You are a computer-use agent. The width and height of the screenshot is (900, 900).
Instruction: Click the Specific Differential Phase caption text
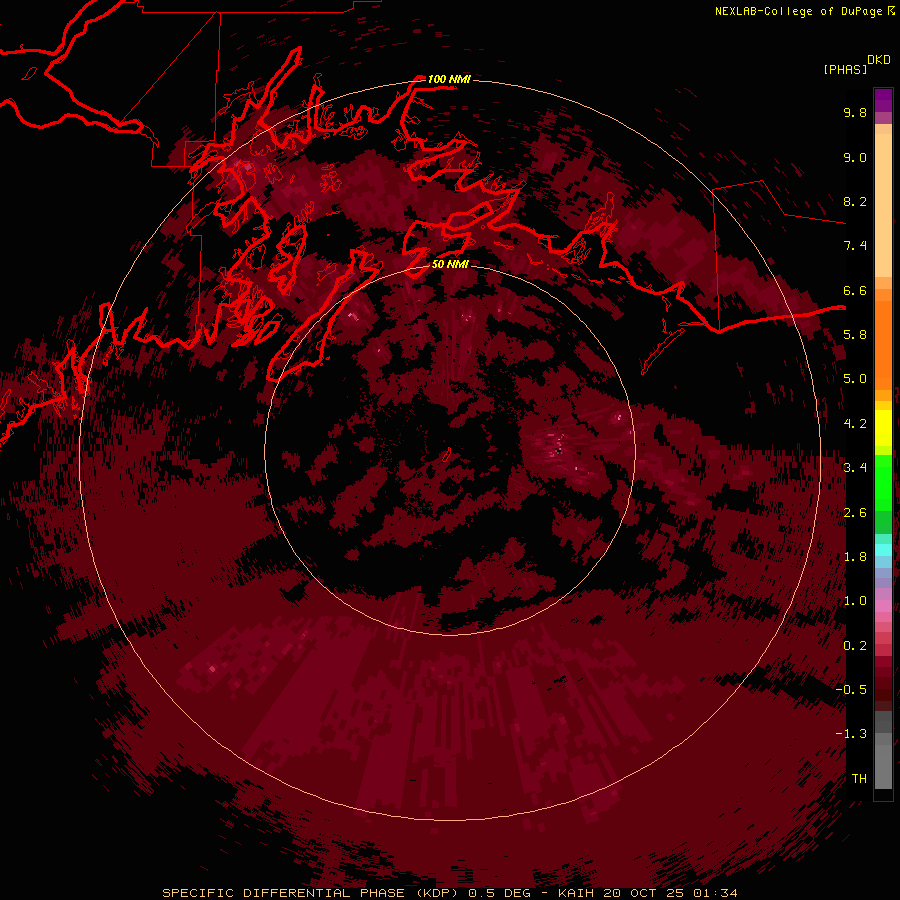click(449, 893)
